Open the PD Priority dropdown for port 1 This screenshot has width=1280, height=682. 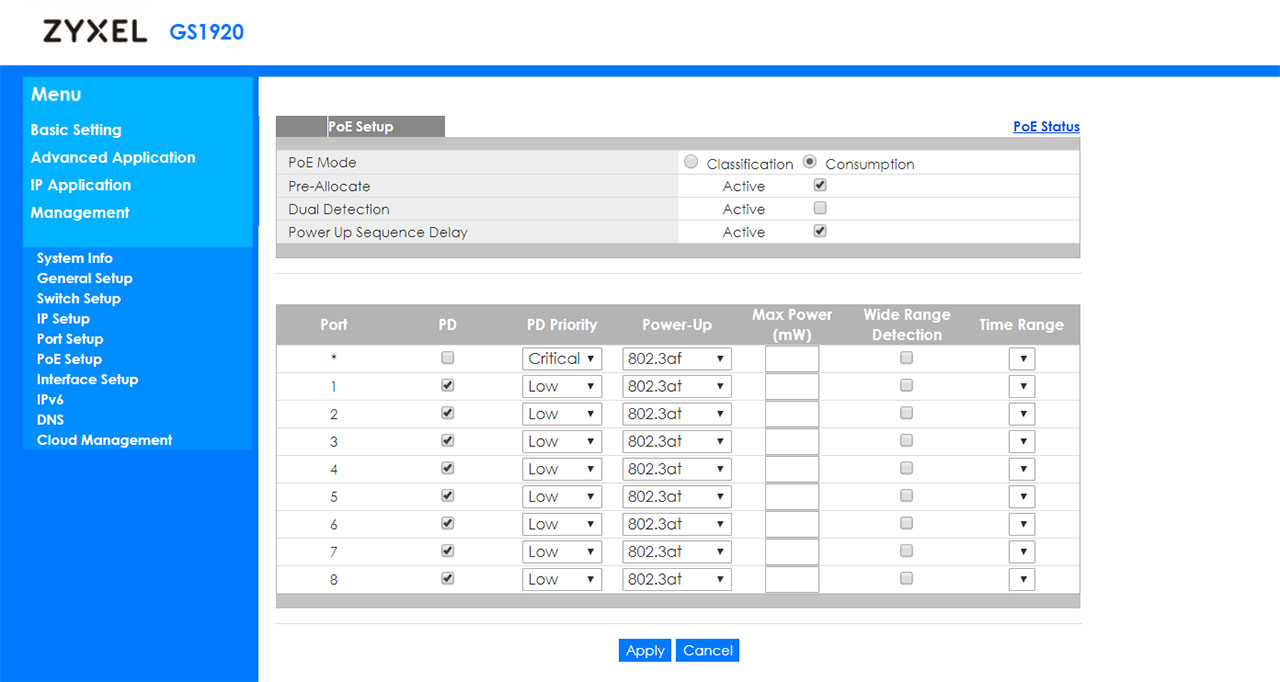[562, 386]
